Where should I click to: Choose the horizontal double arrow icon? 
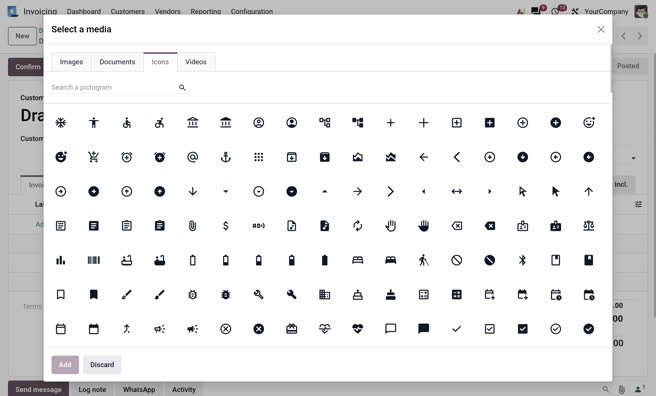456,192
